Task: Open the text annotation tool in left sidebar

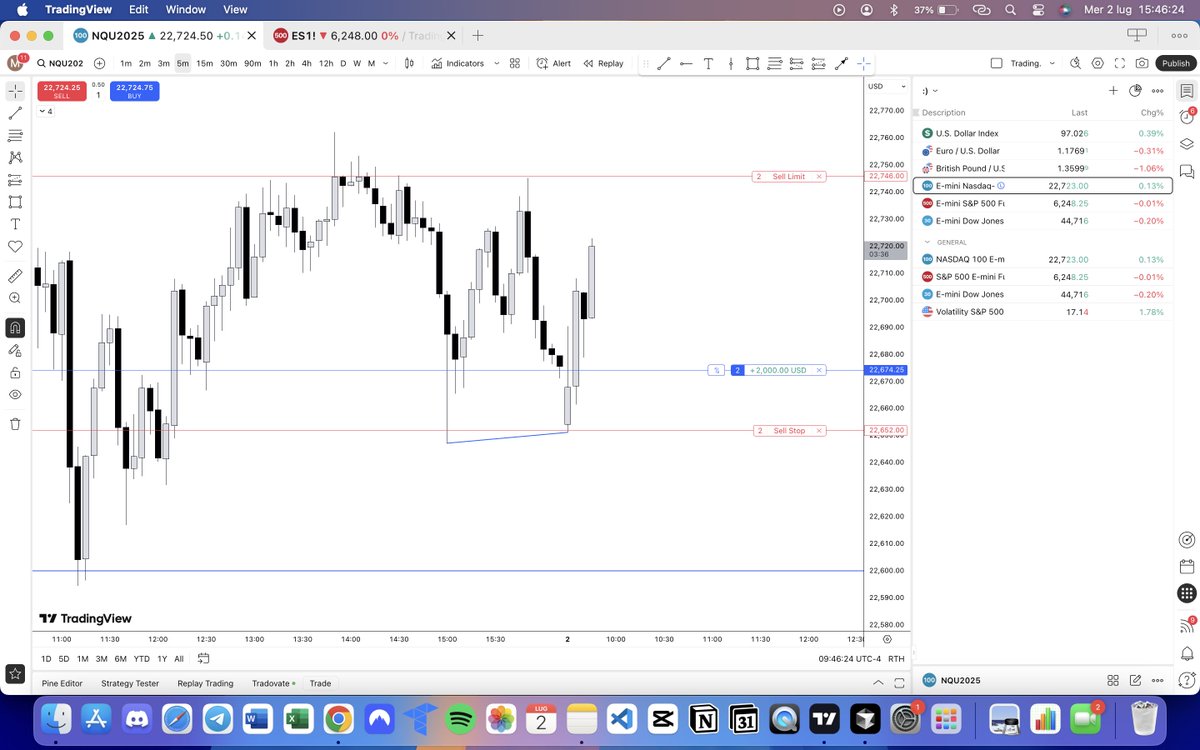Action: [15, 224]
